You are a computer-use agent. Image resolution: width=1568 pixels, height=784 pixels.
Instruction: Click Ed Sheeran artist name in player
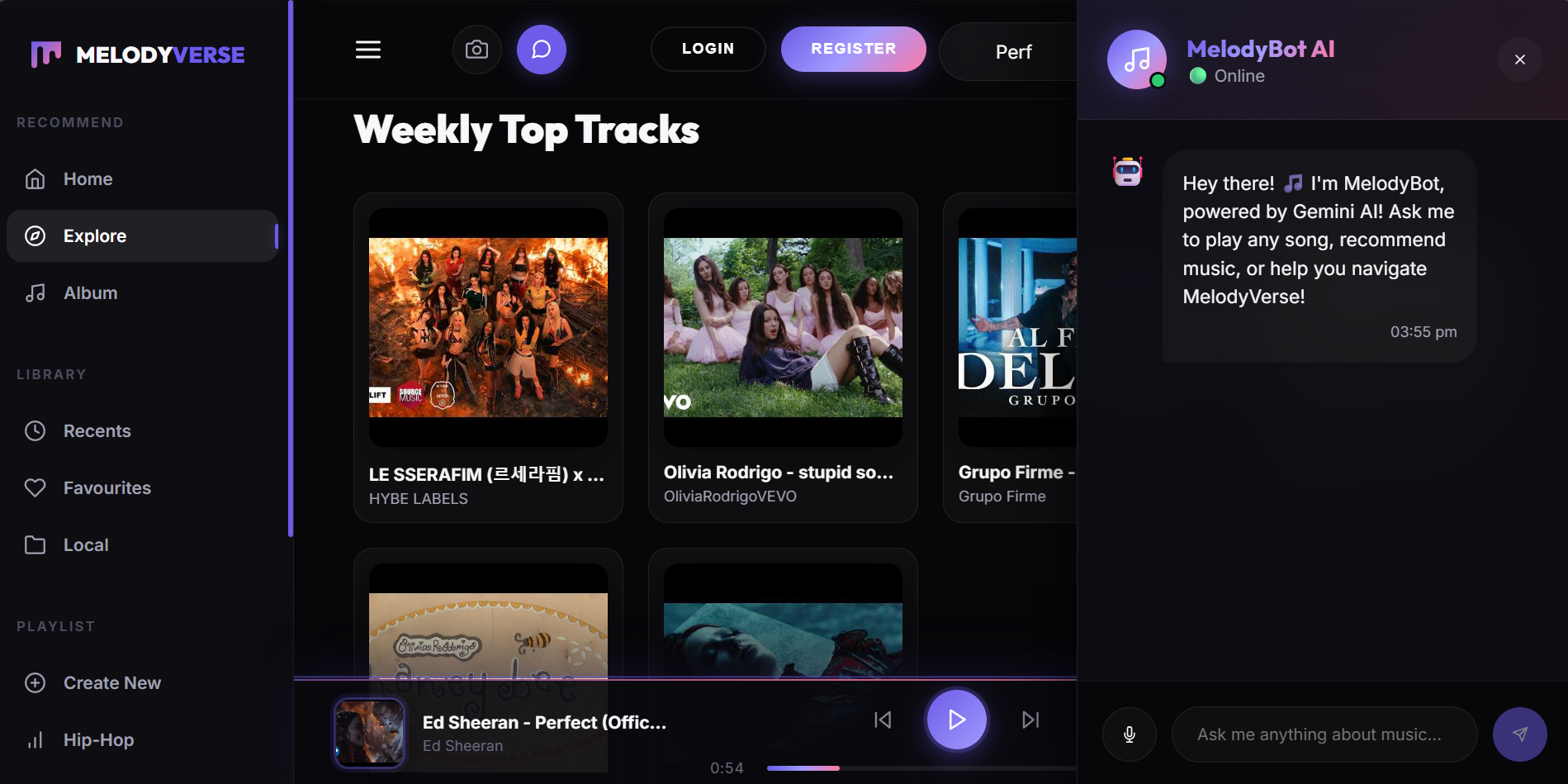(x=462, y=746)
